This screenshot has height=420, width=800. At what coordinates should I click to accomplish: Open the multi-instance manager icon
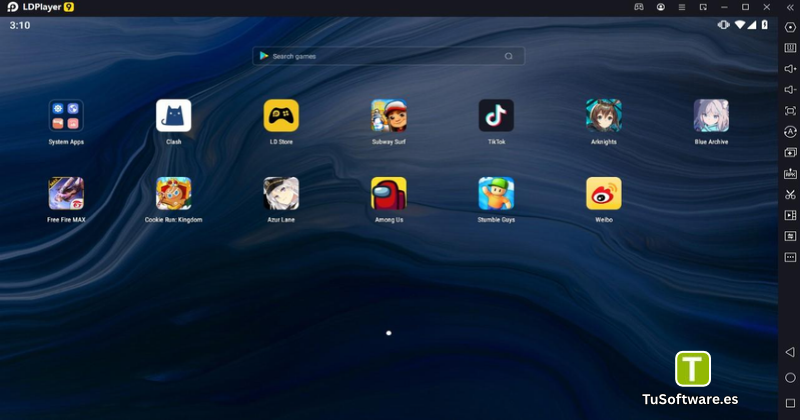[790, 153]
